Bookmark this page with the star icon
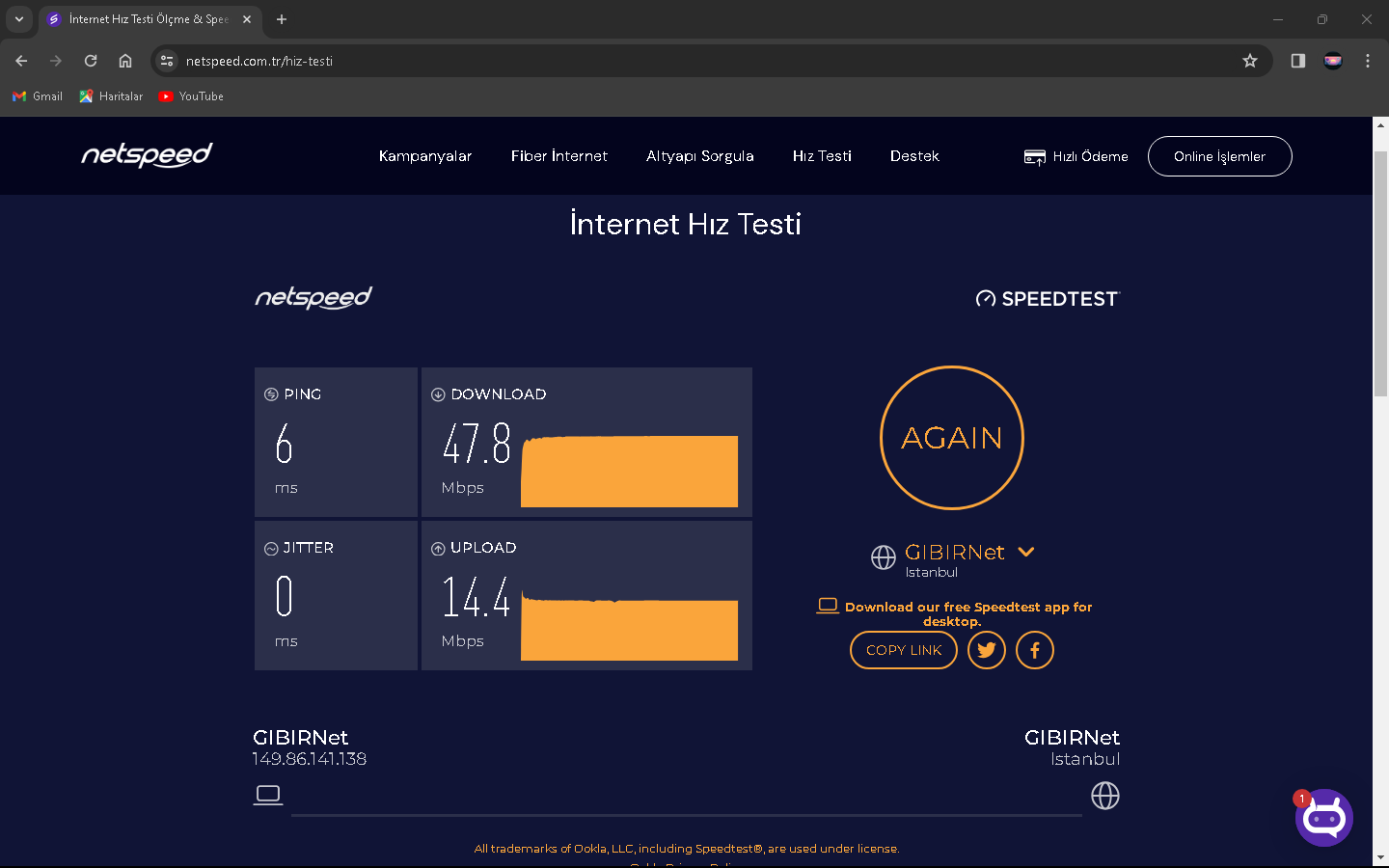The width and height of the screenshot is (1389, 868). [x=1250, y=61]
